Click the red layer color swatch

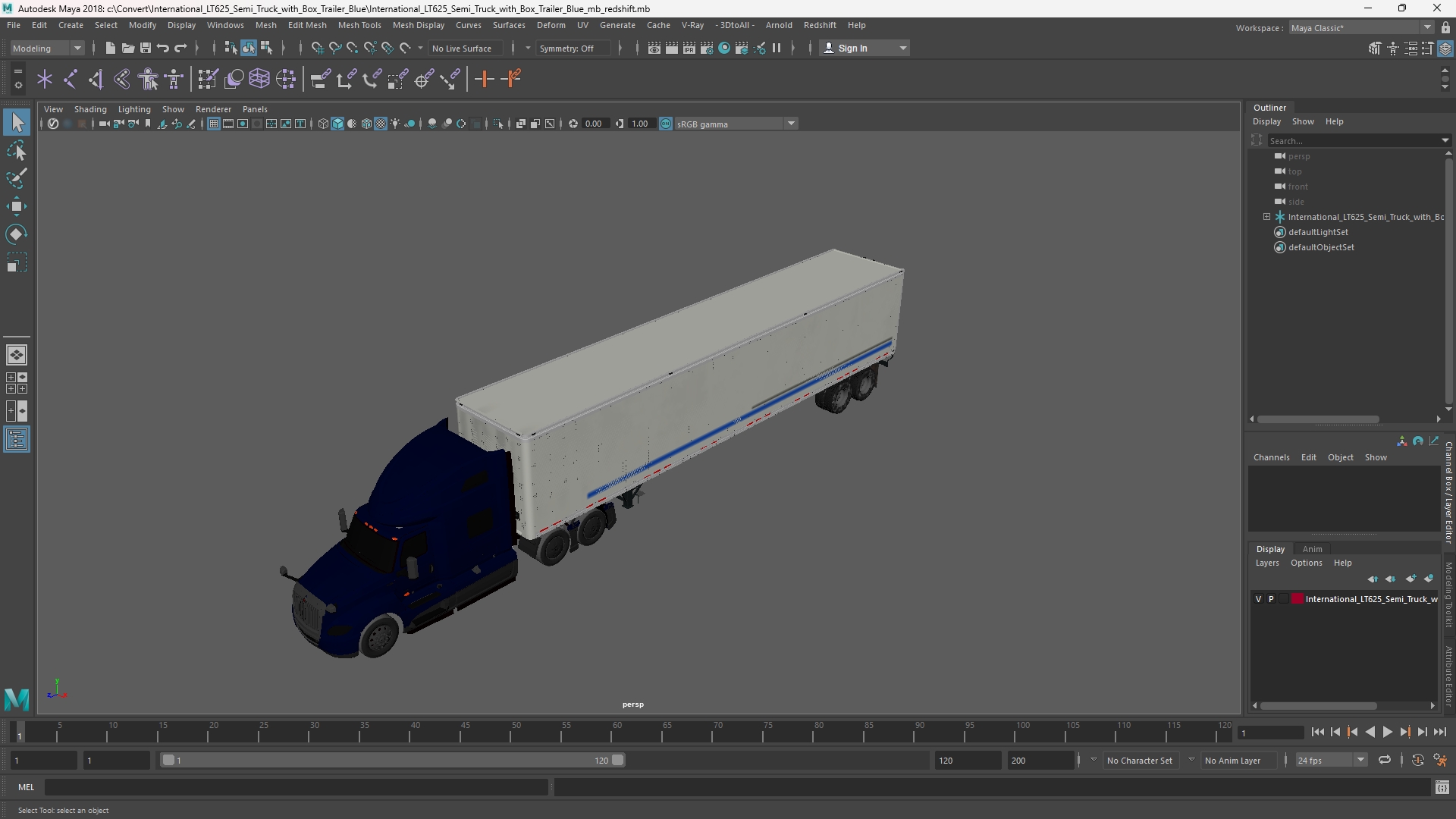coord(1298,599)
